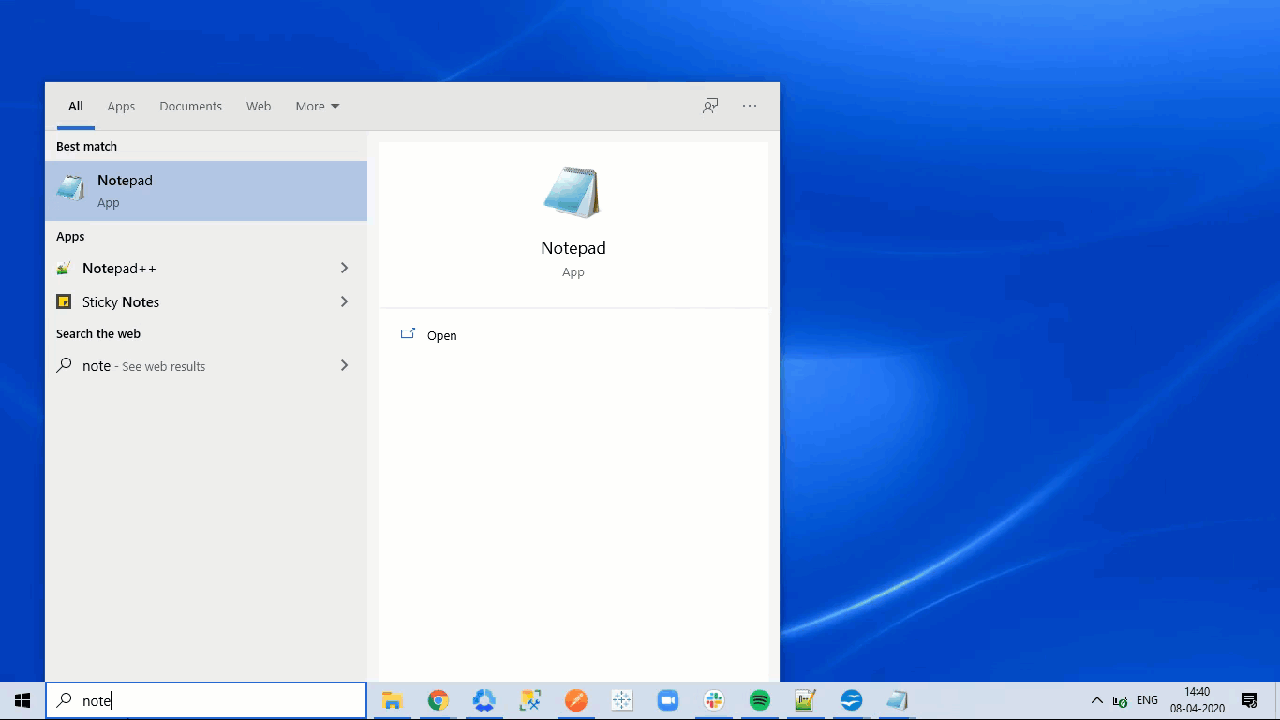Click the Notepad title in the preview pane
The image size is (1280, 720).
coord(573,248)
